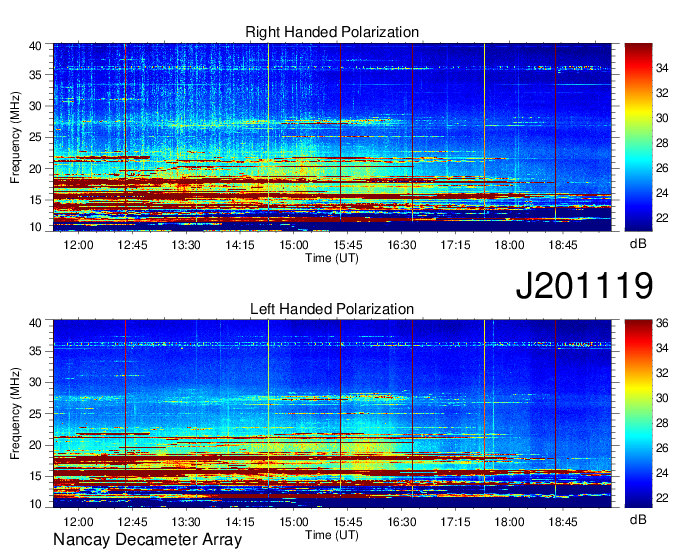Click '26' value on upper color bar scale
This screenshot has width=680, height=552.
[662, 168]
